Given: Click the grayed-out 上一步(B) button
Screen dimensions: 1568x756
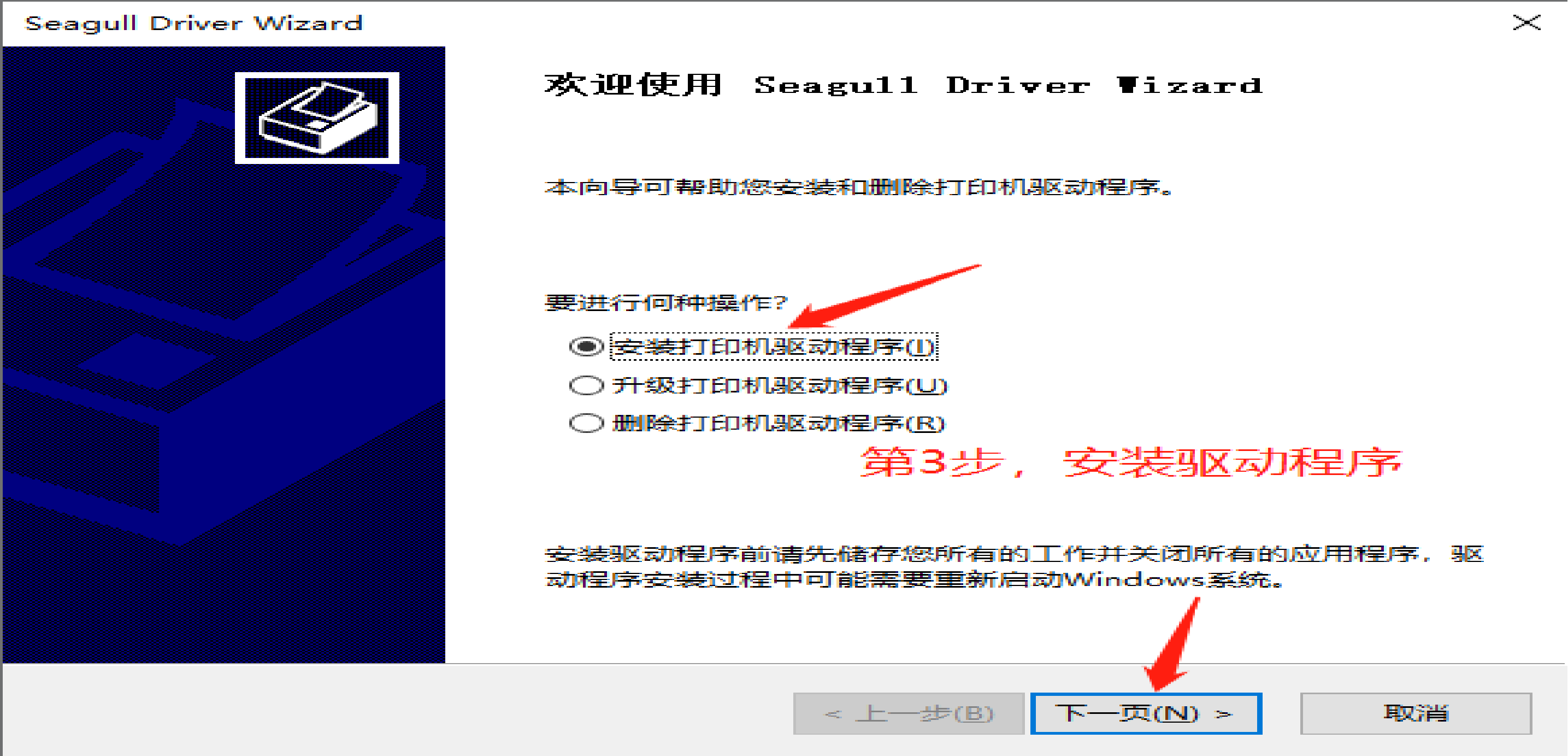Looking at the screenshot, I should (x=908, y=713).
